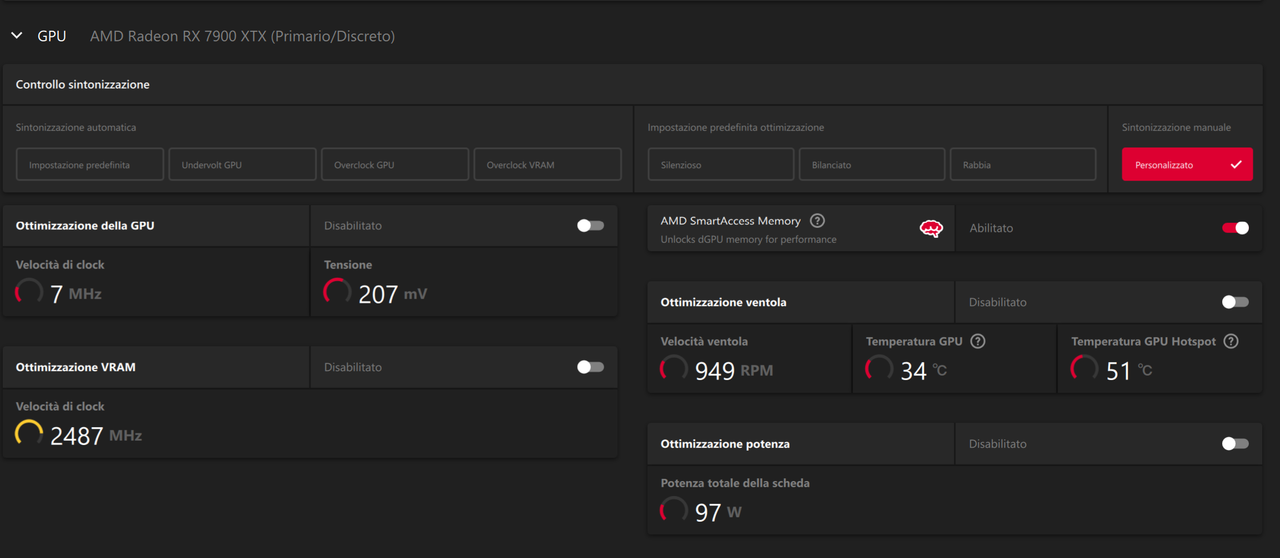This screenshot has width=1280, height=558.
Task: Click the 207 mV voltage value
Action: point(393,294)
